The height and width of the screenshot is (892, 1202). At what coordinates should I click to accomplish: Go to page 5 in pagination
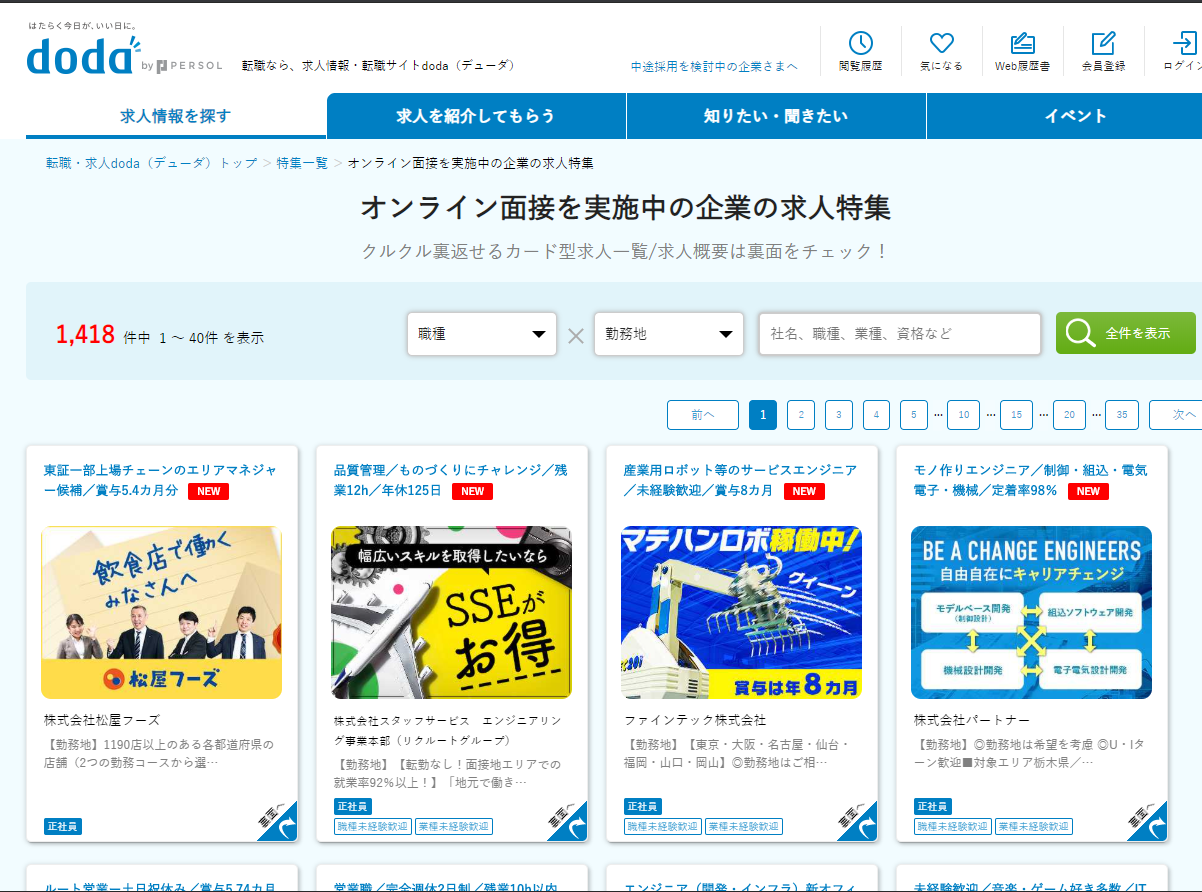914,415
